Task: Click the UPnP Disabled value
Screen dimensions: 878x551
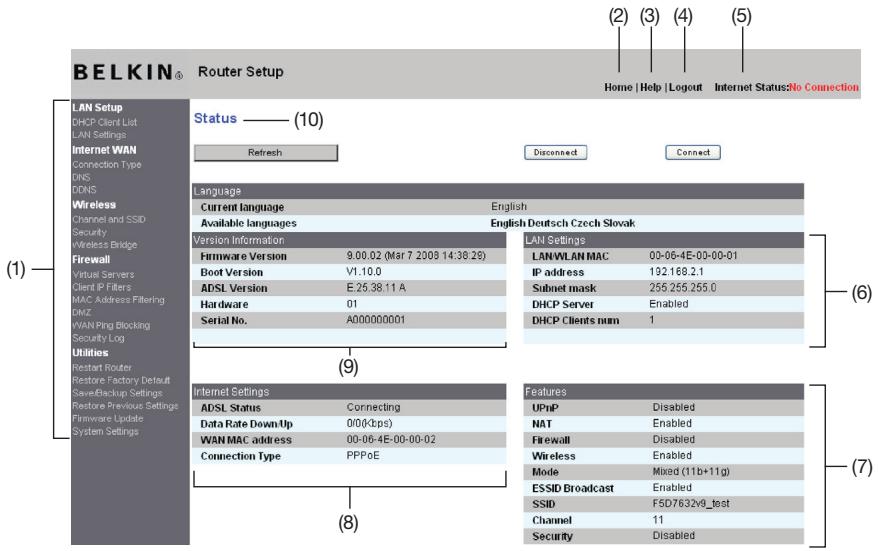Action: [x=674, y=407]
